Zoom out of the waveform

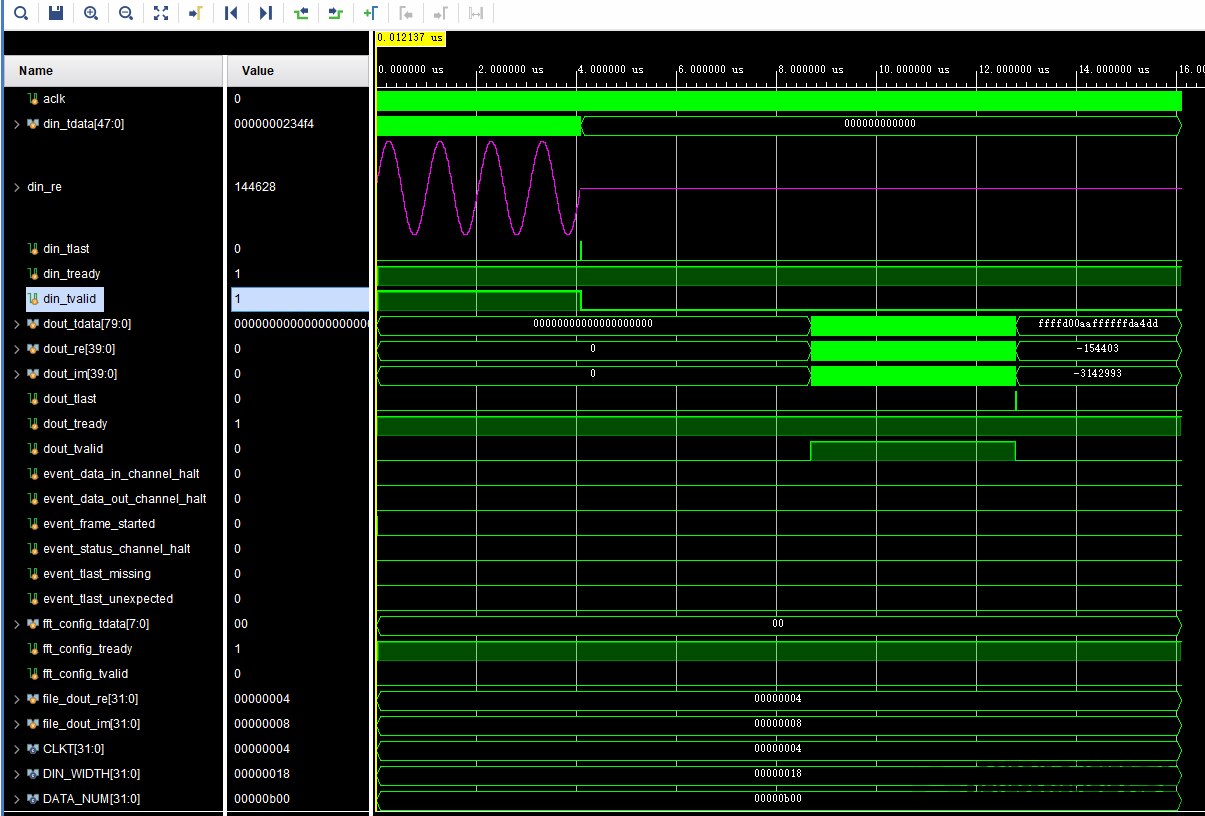(x=124, y=13)
